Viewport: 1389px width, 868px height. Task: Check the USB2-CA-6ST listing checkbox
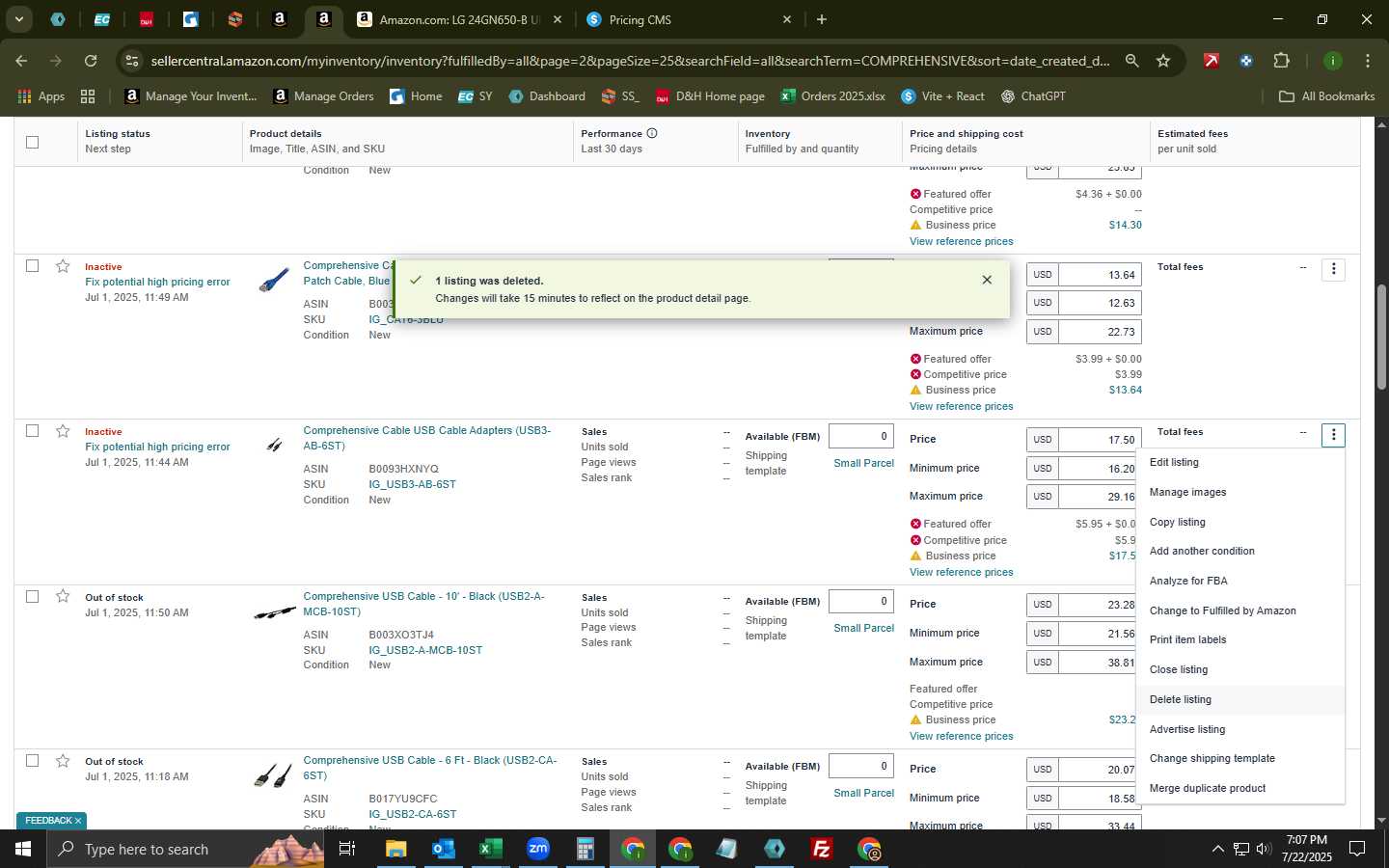32,760
